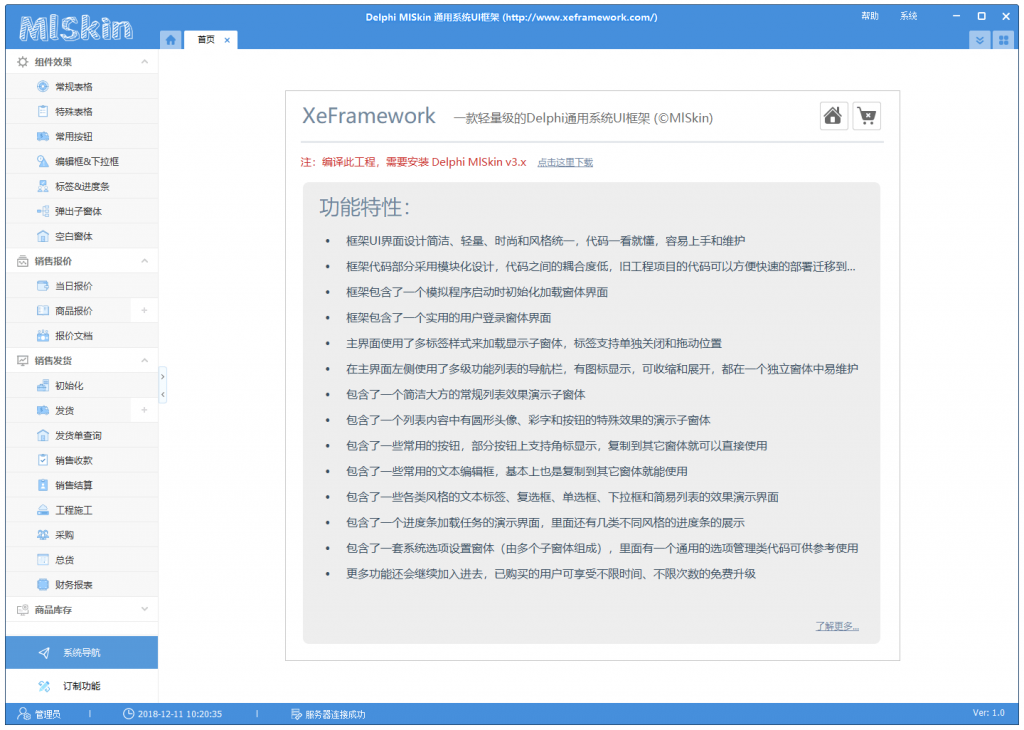Click the XeFramework heading text
Screen dimensions: 1024x730
(x=368, y=116)
